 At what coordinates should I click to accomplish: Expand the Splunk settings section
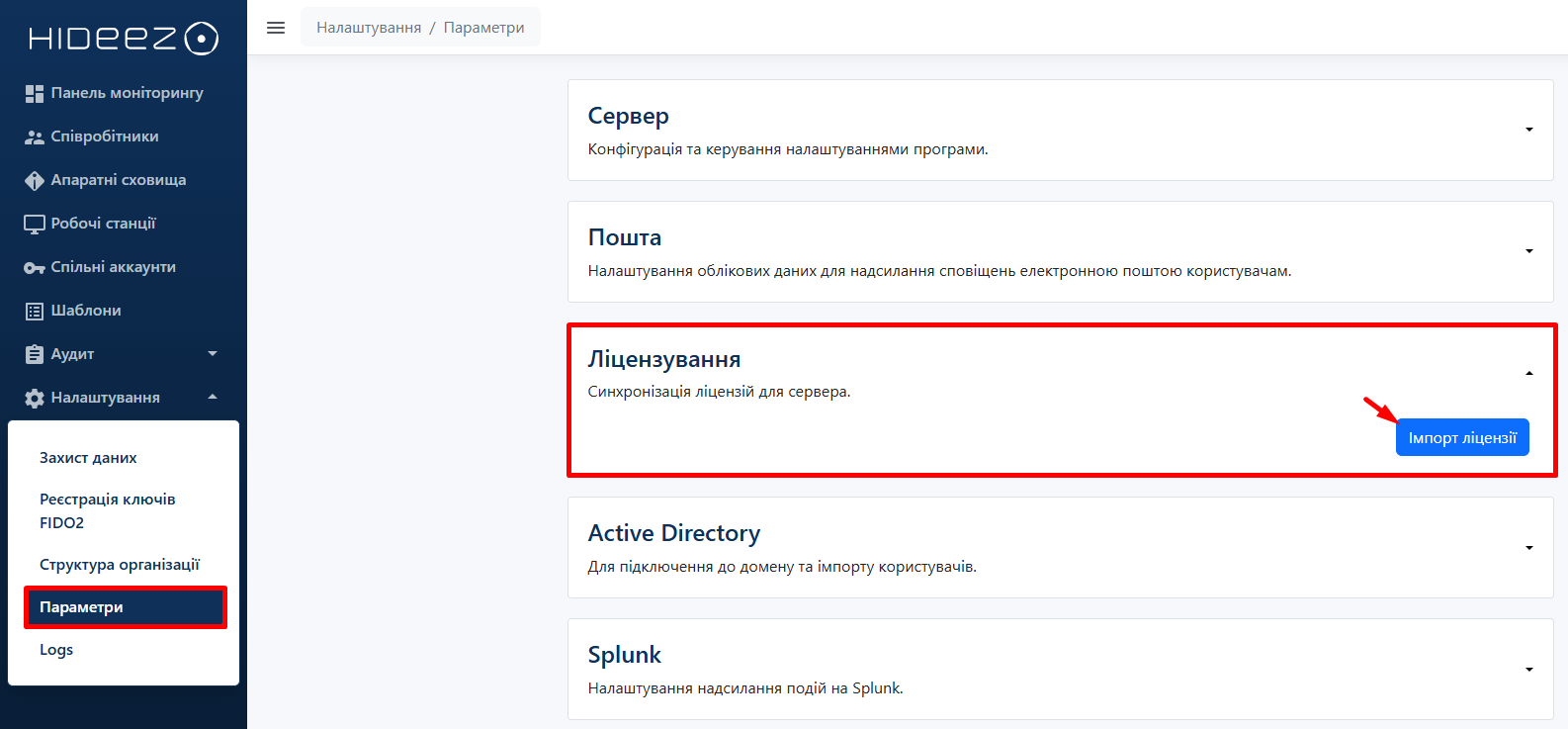(1528, 670)
